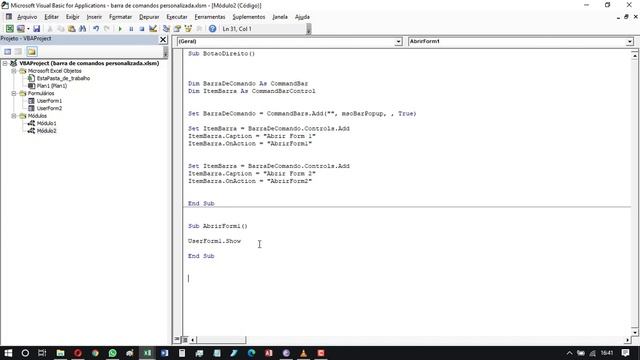Click the code window scroll-up arrow
This screenshot has height=360, width=640.
(x=635, y=56)
